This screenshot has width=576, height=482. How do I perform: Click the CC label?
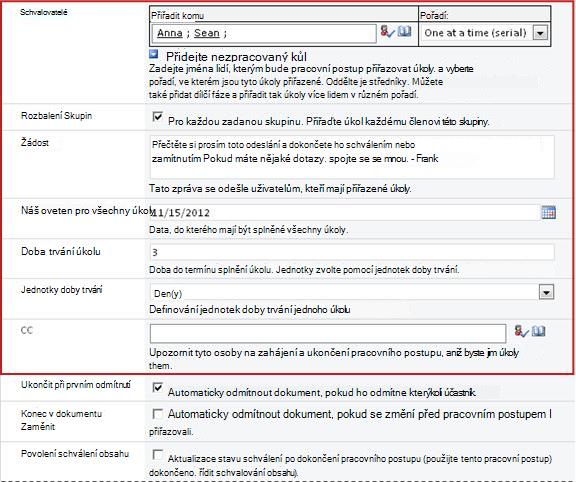click(x=27, y=330)
